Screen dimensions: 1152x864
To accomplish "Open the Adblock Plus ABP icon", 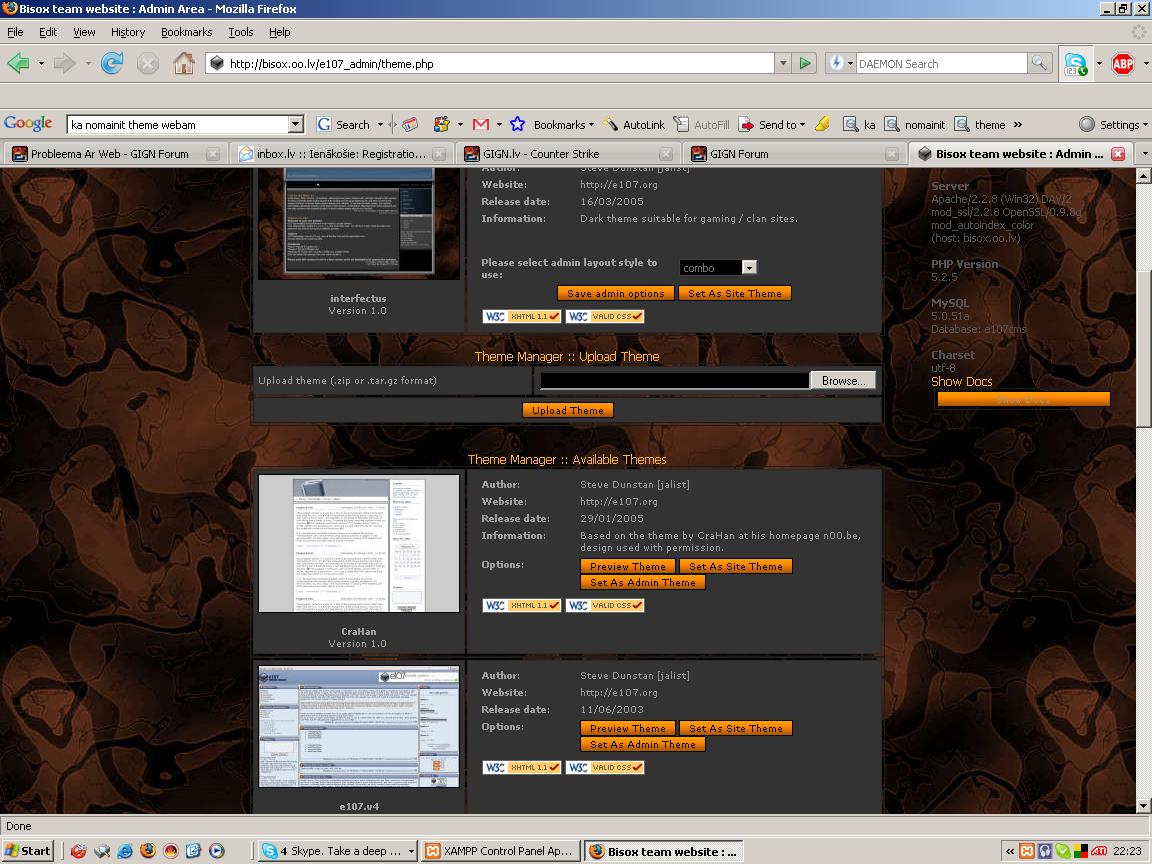I will pyautogui.click(x=1123, y=64).
